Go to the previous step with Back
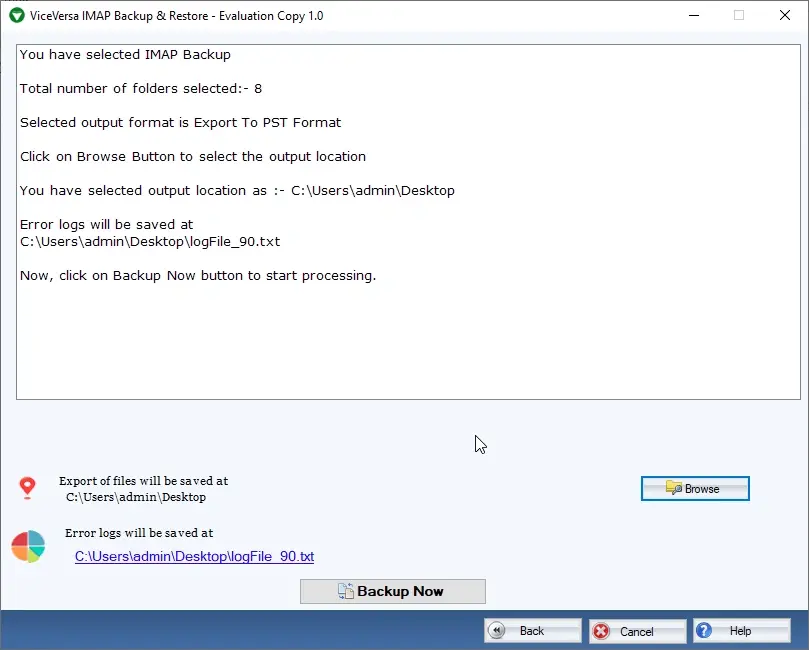The height and width of the screenshot is (650, 809). point(533,631)
